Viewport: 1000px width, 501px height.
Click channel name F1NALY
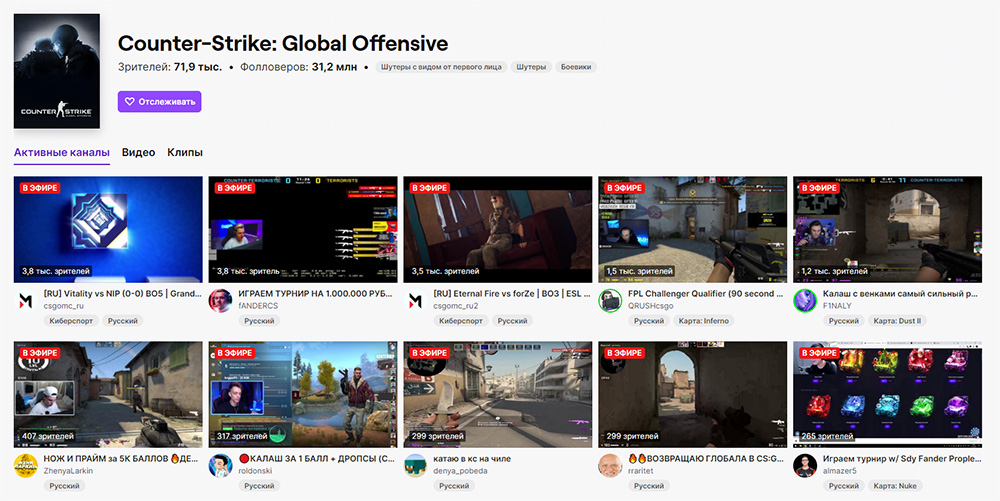point(837,306)
